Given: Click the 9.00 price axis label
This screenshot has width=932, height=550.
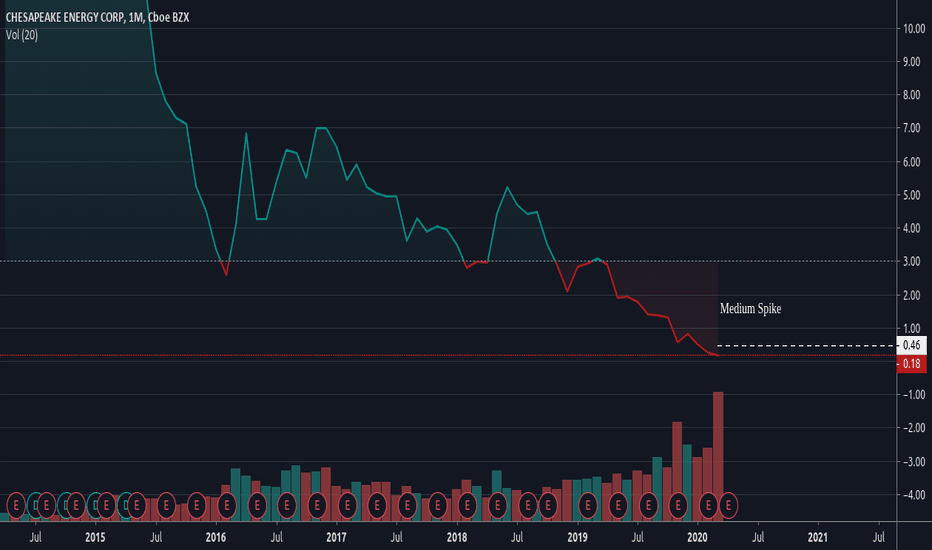Looking at the screenshot, I should pyautogui.click(x=912, y=62).
